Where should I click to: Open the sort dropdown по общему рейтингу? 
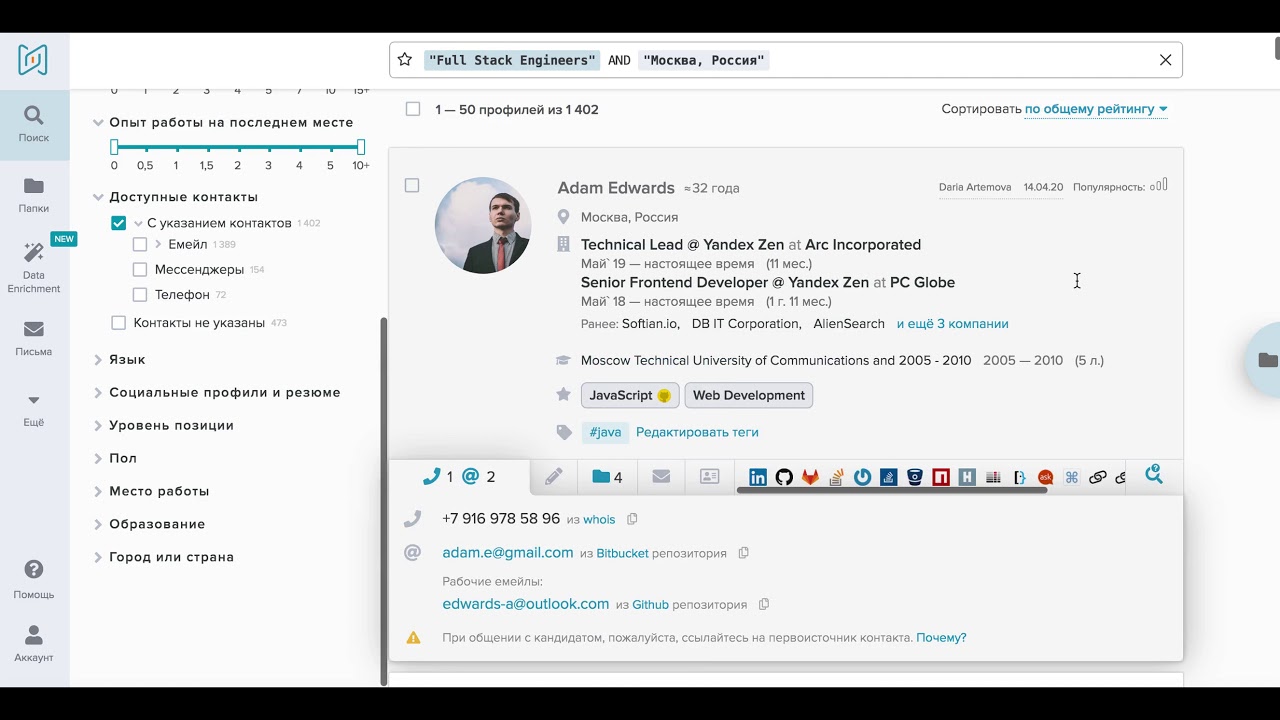point(1096,109)
